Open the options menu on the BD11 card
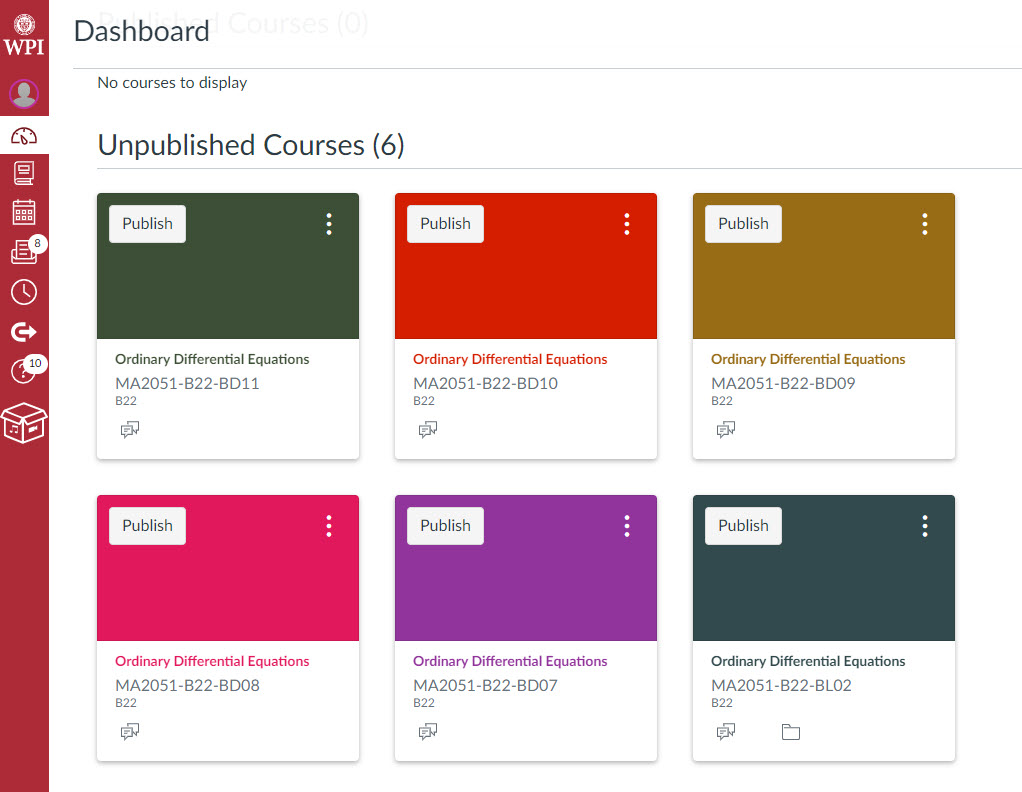The width and height of the screenshot is (1022, 792). (x=329, y=224)
